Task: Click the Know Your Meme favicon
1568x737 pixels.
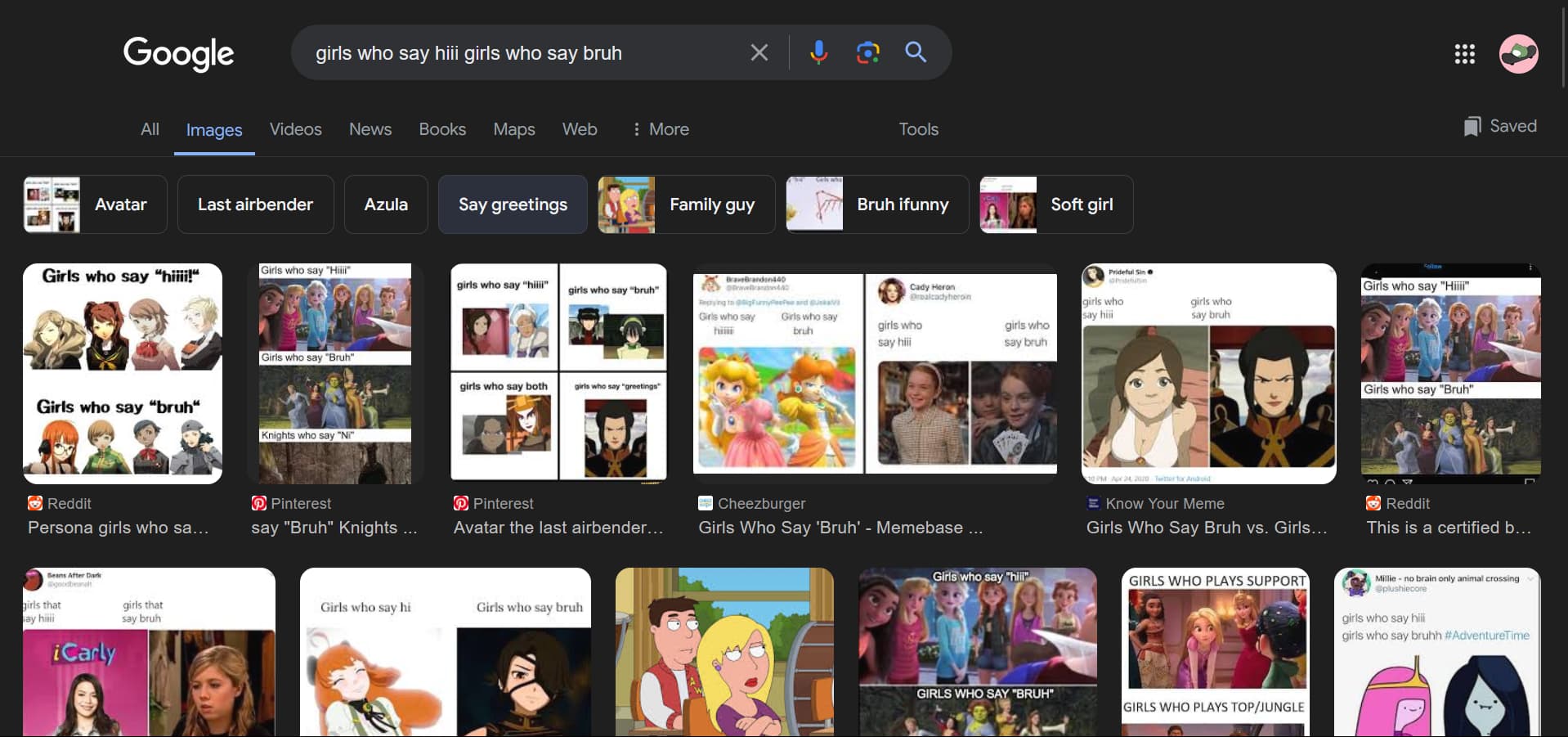Action: [x=1094, y=503]
